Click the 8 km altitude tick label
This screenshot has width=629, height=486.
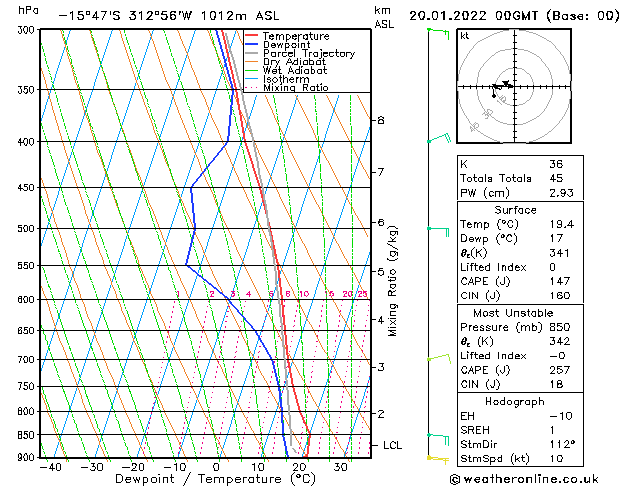point(380,120)
